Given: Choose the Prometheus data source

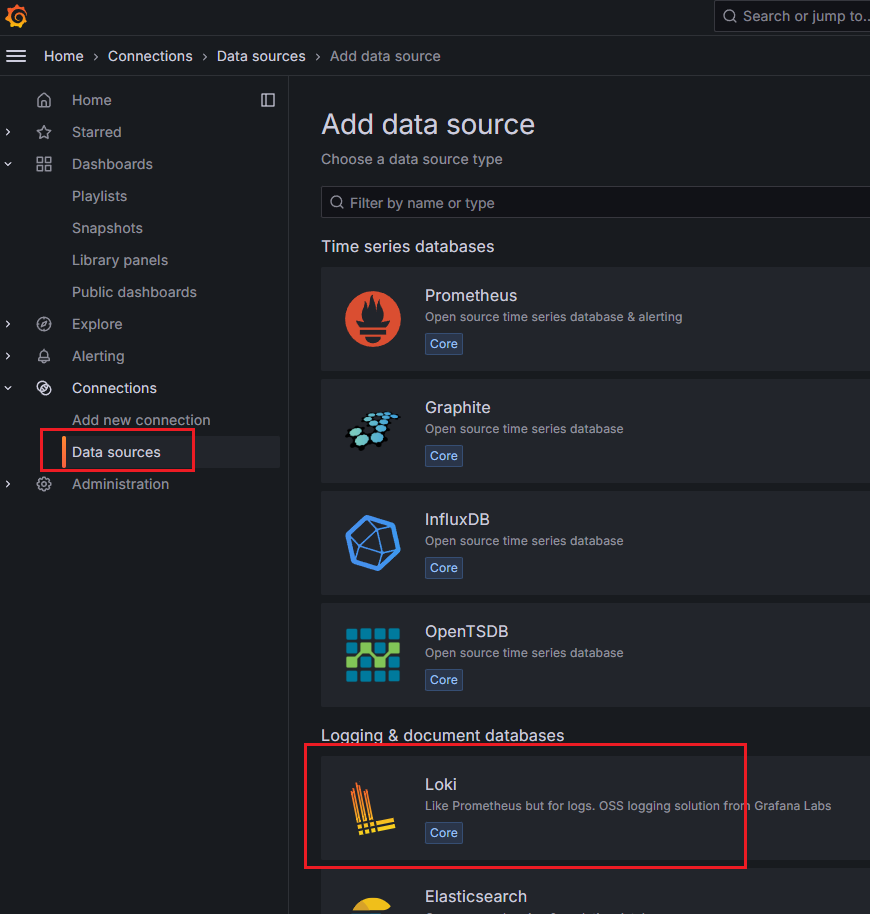Looking at the screenshot, I should 596,319.
